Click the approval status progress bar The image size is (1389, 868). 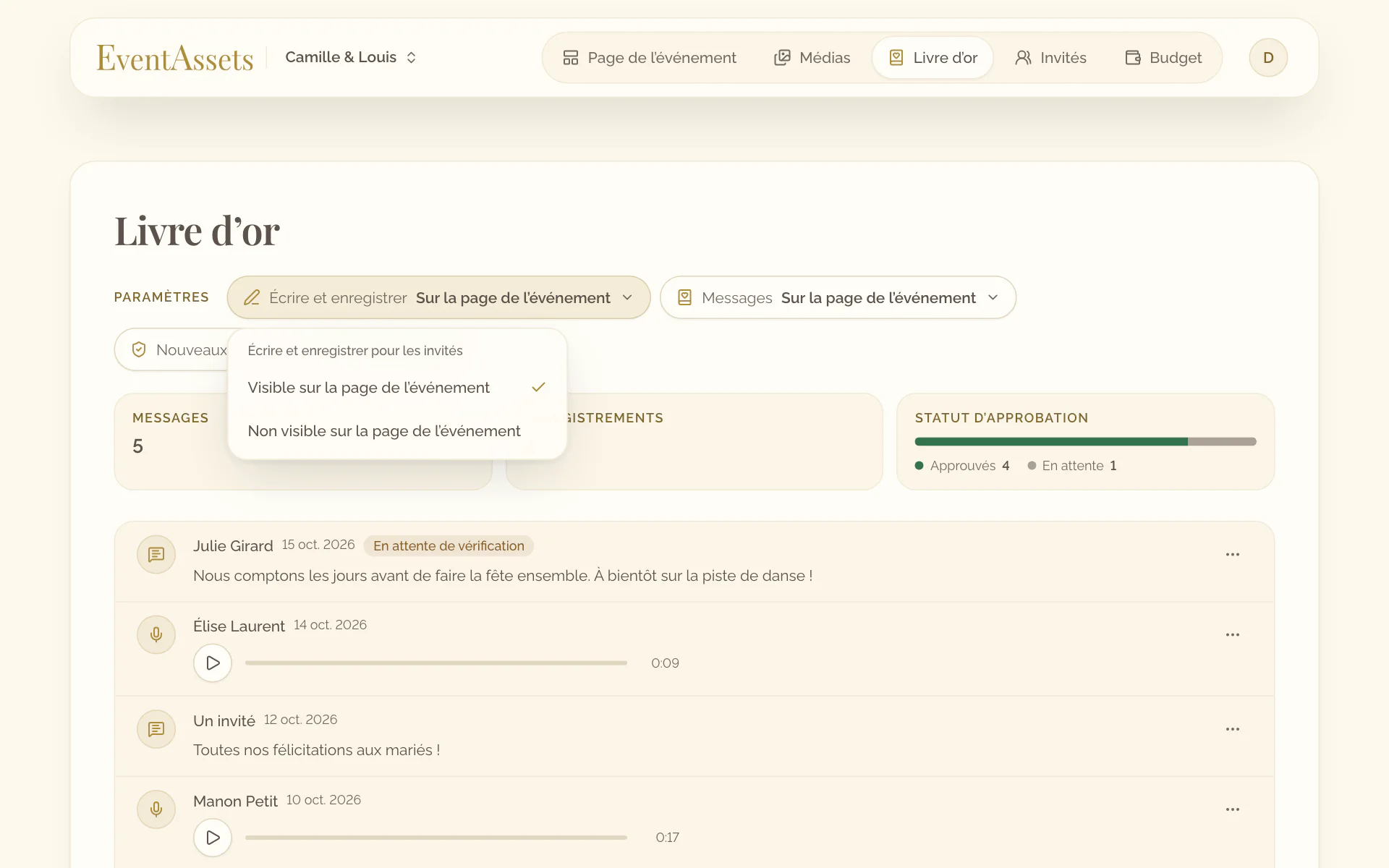tap(1085, 441)
